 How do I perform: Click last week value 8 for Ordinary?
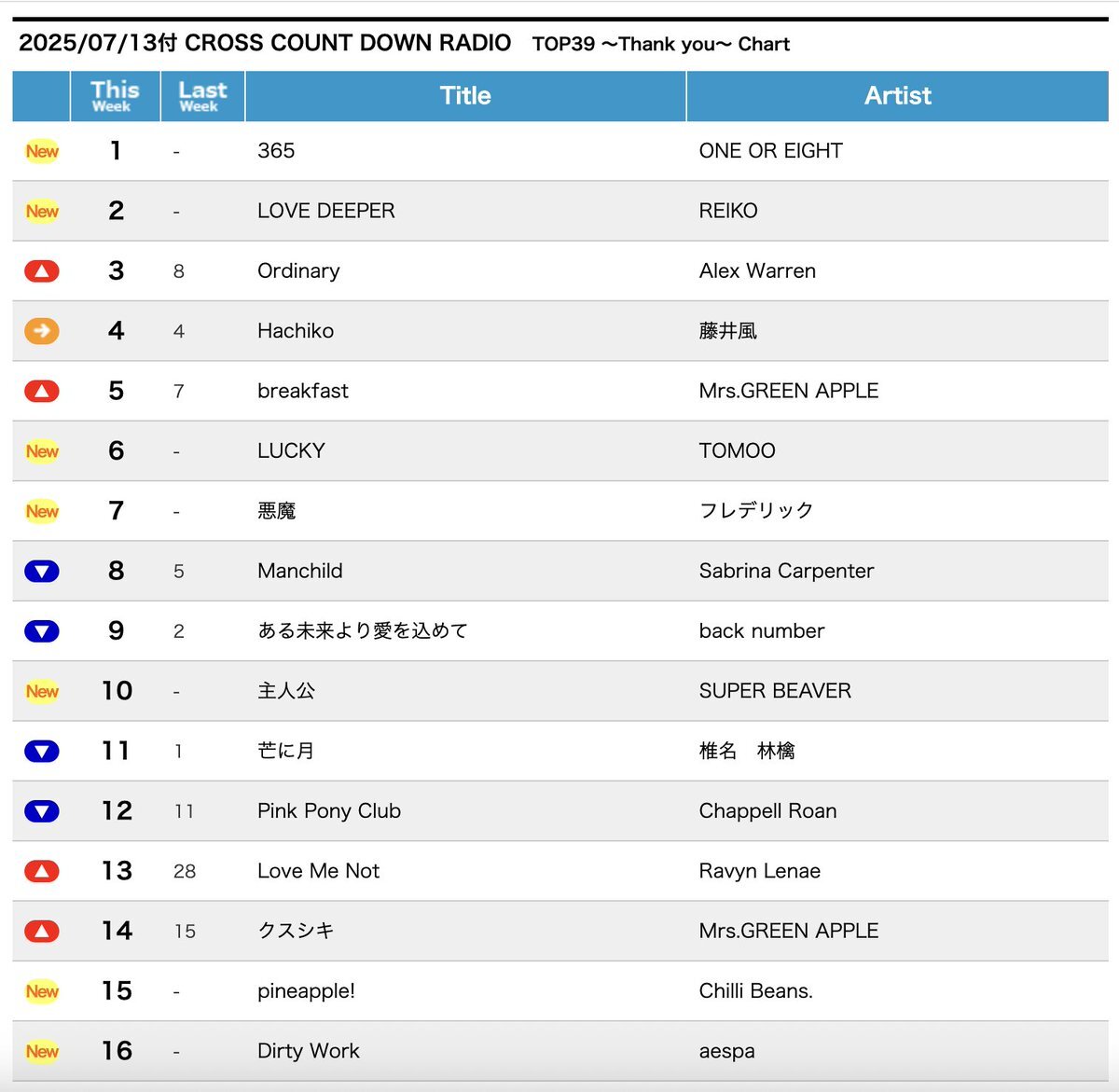(x=179, y=271)
